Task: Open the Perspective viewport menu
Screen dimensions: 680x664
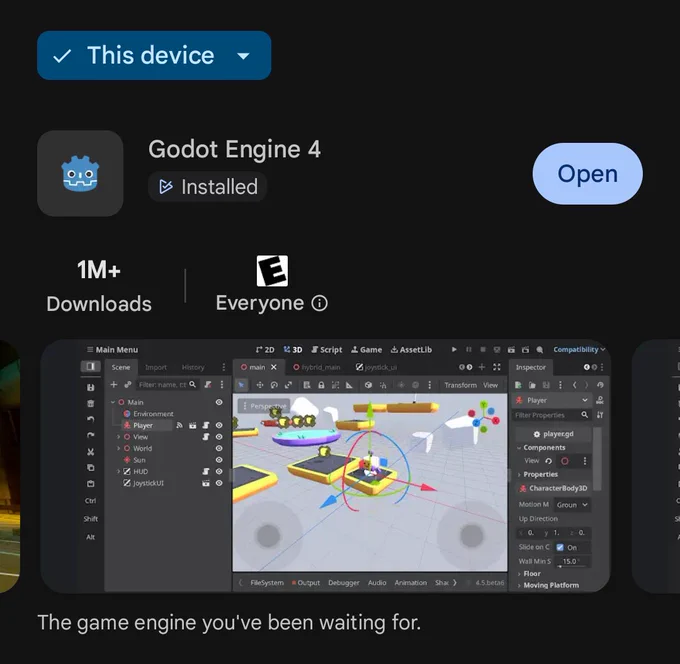Action: (264, 406)
